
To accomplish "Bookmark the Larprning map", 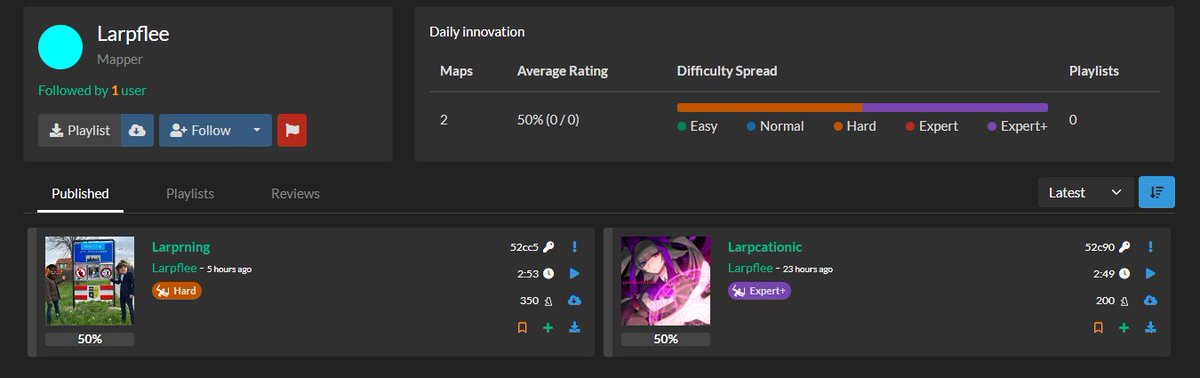I will tap(522, 327).
